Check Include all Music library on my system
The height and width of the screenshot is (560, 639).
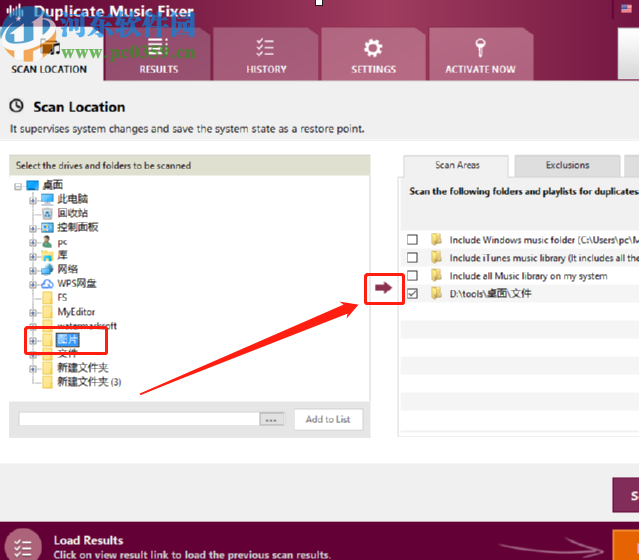point(412,276)
